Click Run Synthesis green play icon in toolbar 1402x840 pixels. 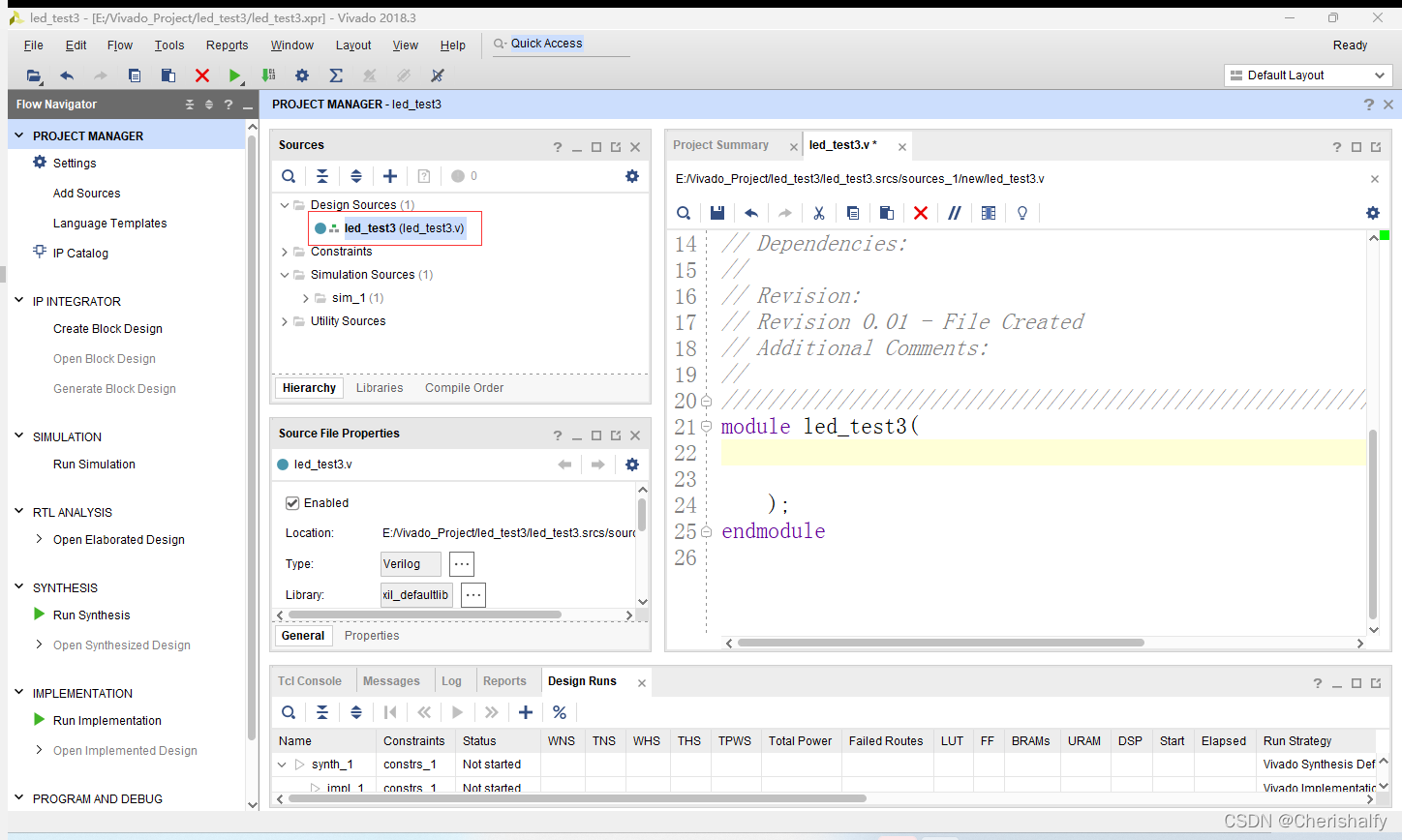point(234,75)
